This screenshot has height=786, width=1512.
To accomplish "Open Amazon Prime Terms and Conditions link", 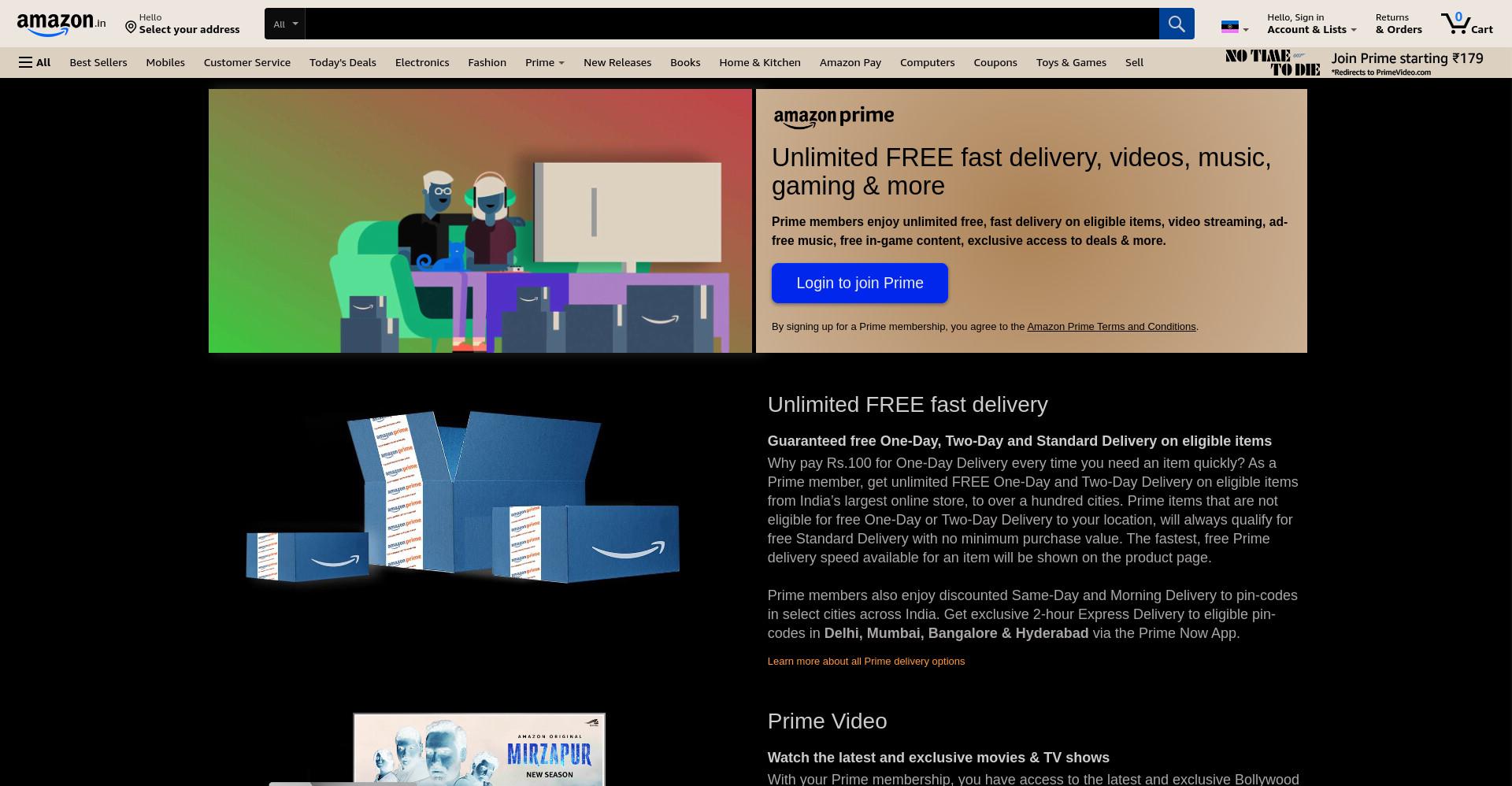I will [x=1111, y=327].
